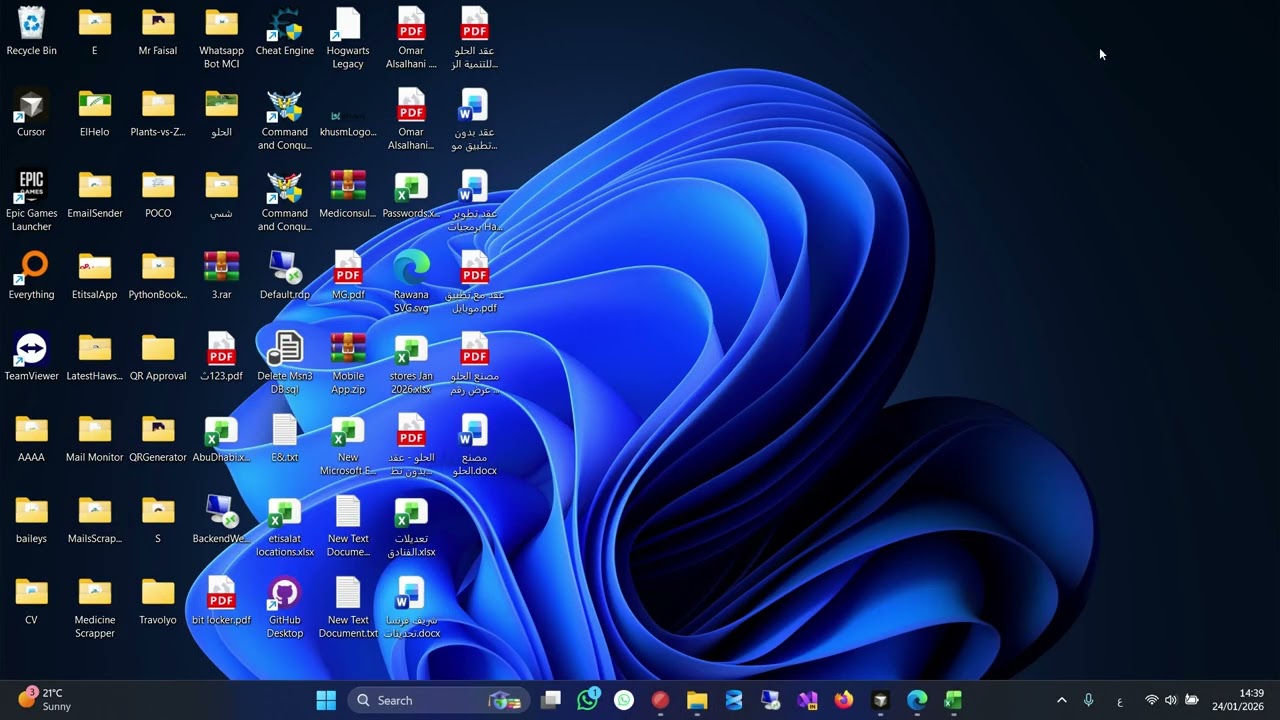Select the Mediconsul archive icon
This screenshot has width=1280, height=720.
tap(348, 195)
